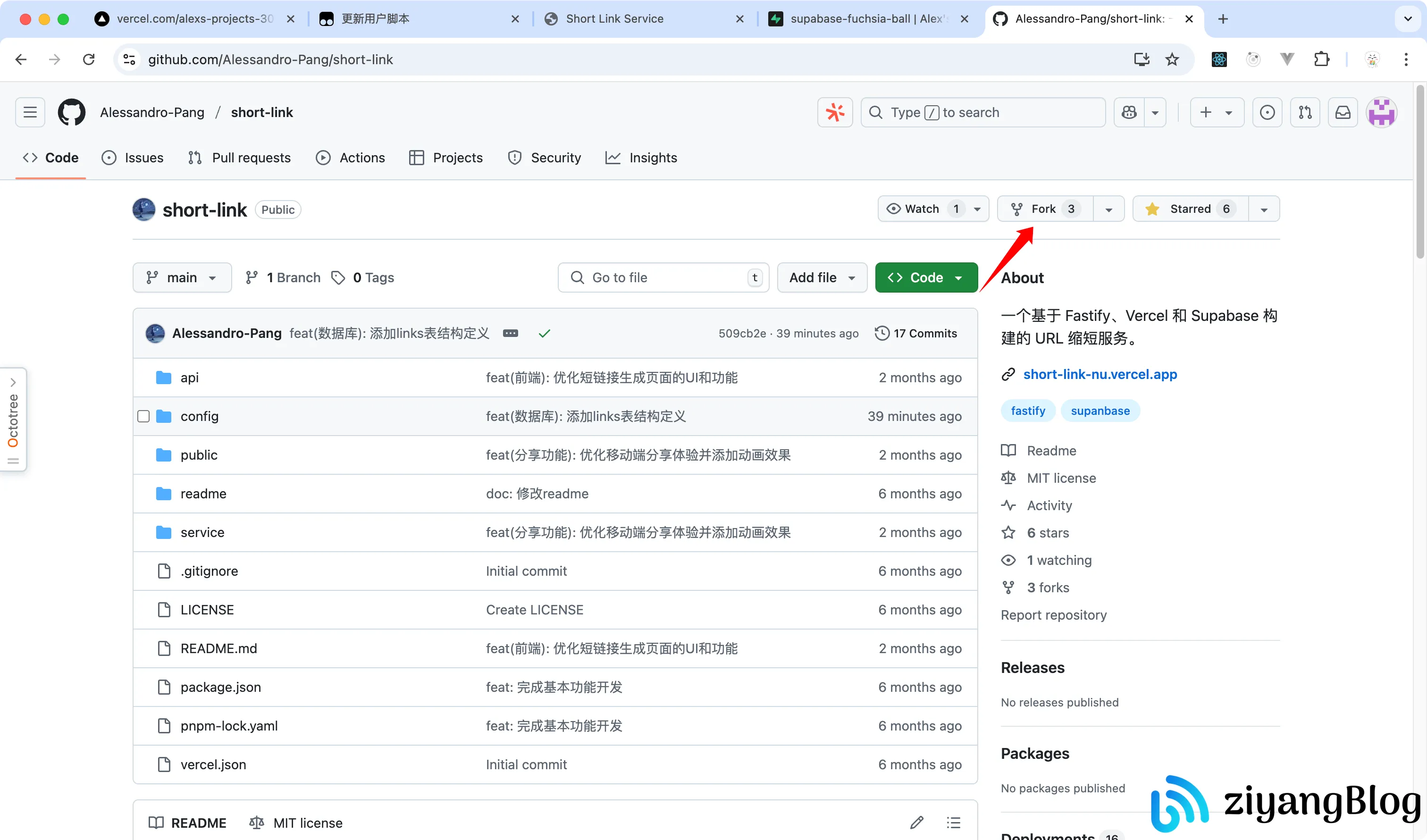The height and width of the screenshot is (840, 1427).
Task: View the 3 forks list
Action: click(1048, 588)
